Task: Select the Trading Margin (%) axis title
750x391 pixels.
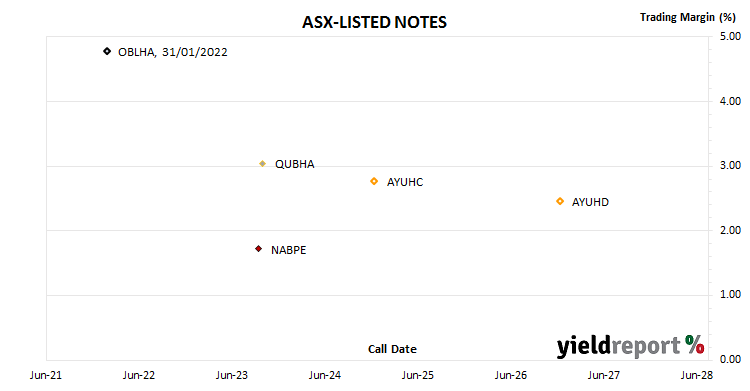Action: (x=688, y=18)
